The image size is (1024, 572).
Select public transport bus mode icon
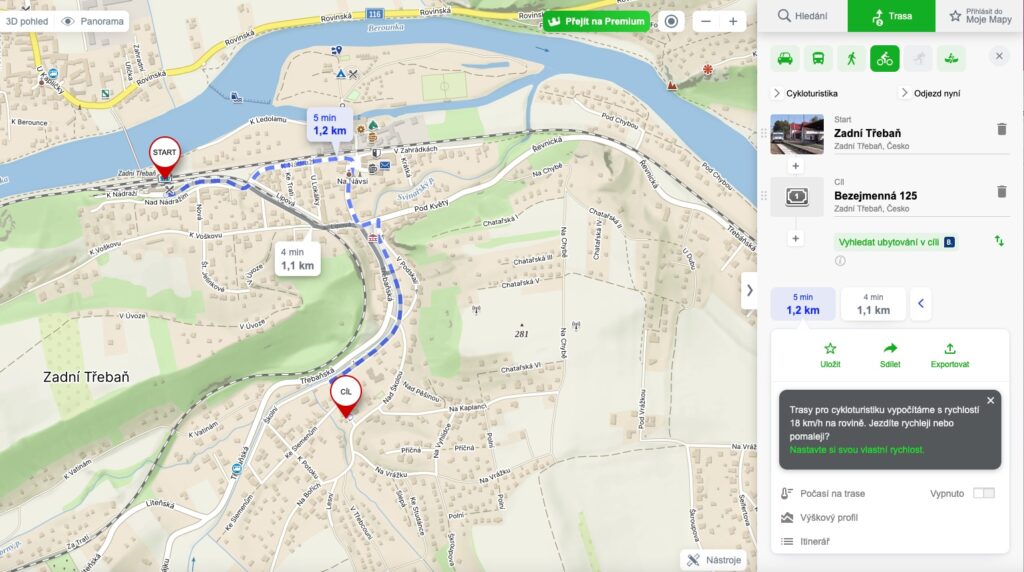click(818, 58)
